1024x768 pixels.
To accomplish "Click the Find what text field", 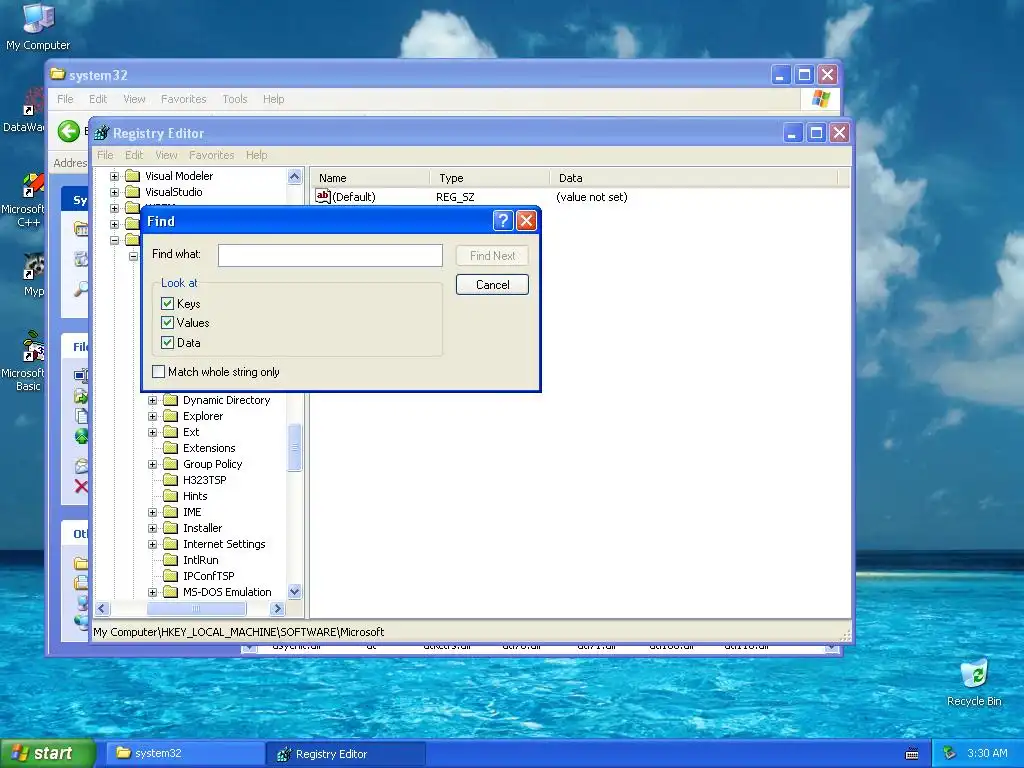I will [x=330, y=255].
